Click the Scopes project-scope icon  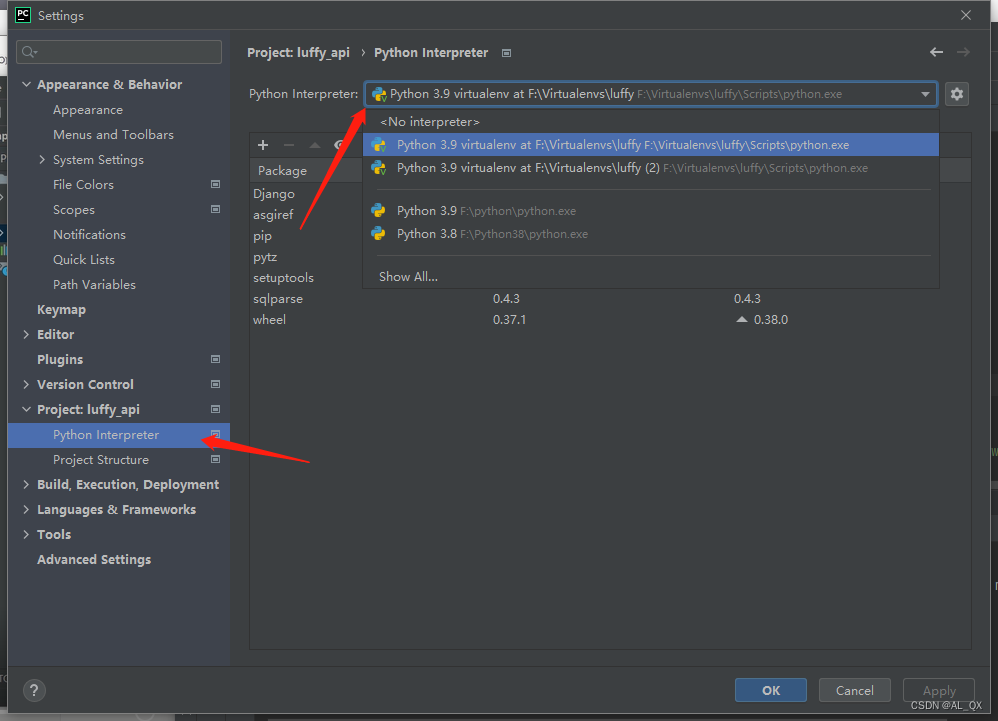[x=216, y=209]
